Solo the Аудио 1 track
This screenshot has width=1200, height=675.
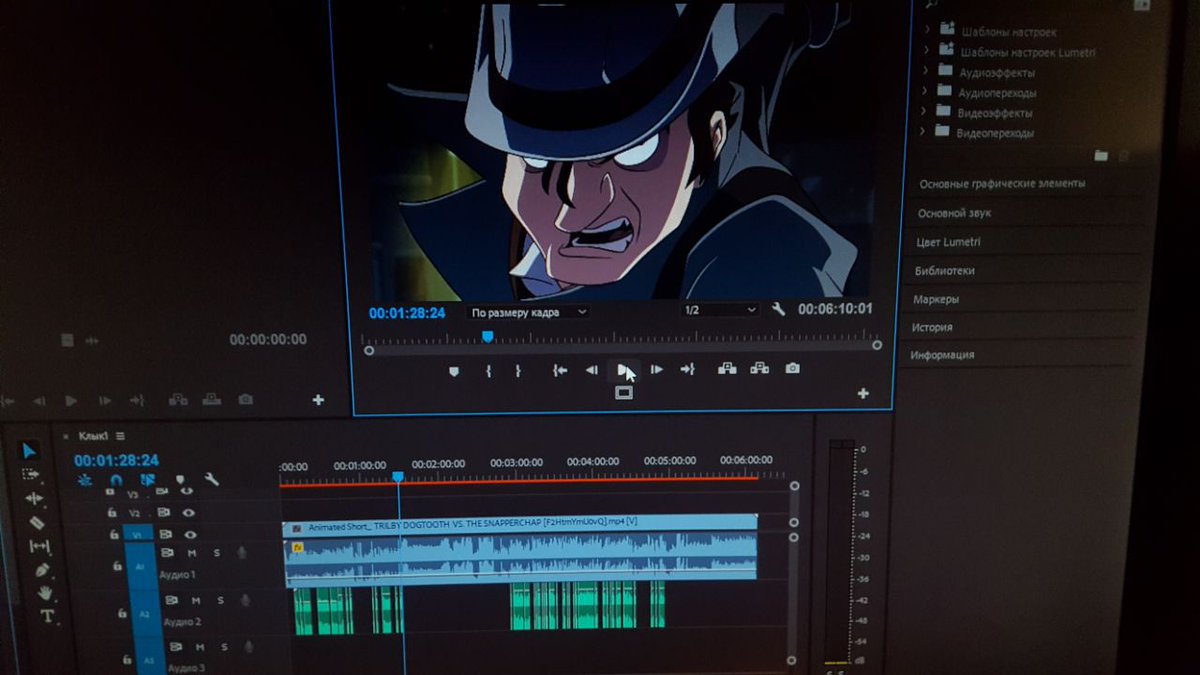tap(216, 553)
